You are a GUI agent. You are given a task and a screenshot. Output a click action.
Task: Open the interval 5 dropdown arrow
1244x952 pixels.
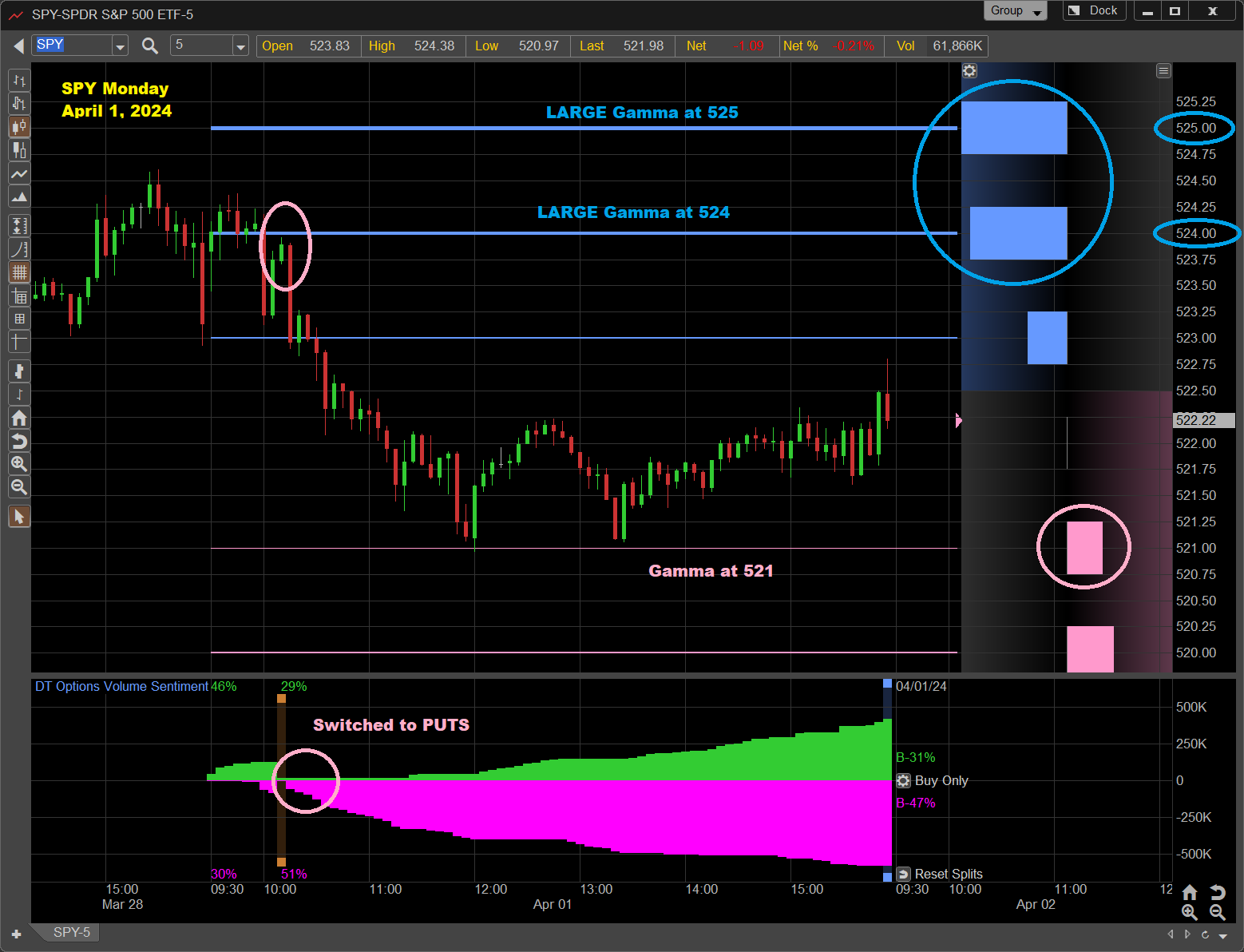240,46
